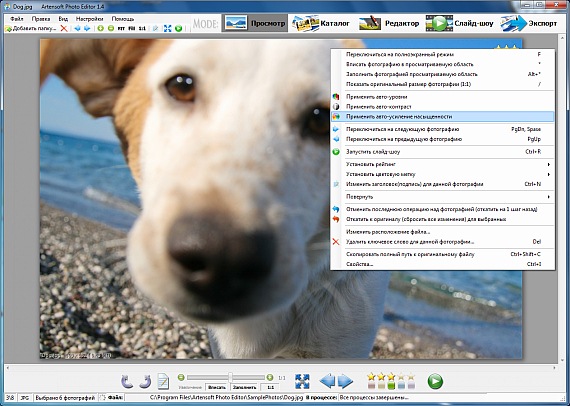Click the blue fullscreen arrows icon in bottom panel
Image resolution: width=570 pixels, height=406 pixels.
pyautogui.click(x=302, y=381)
